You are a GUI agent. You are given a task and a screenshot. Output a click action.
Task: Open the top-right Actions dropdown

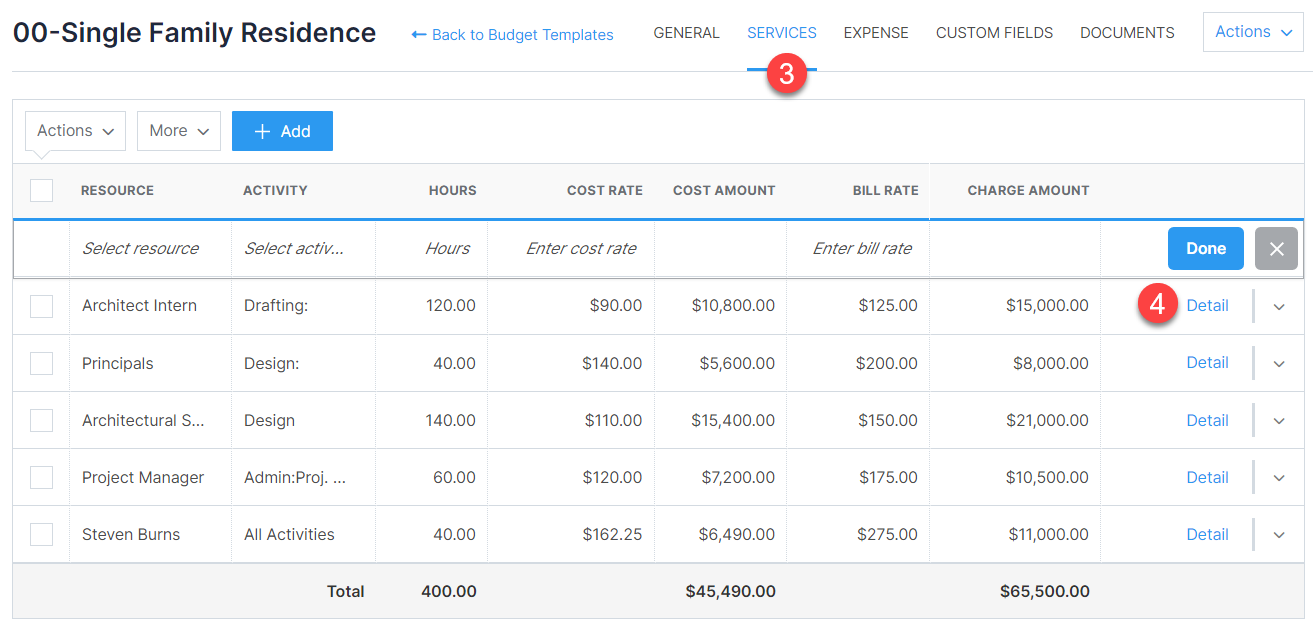[1253, 32]
